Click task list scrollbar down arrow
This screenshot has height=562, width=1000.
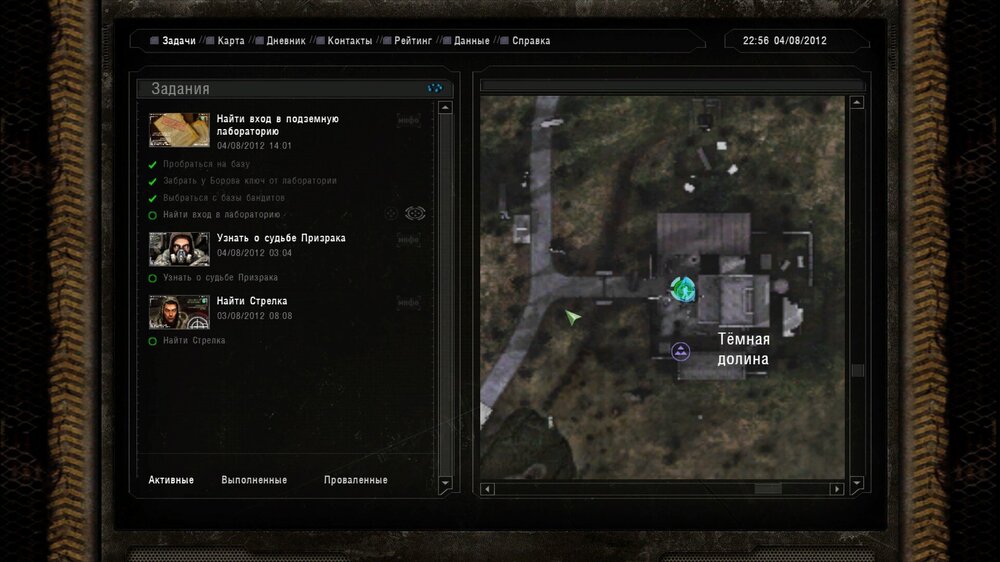(x=445, y=484)
